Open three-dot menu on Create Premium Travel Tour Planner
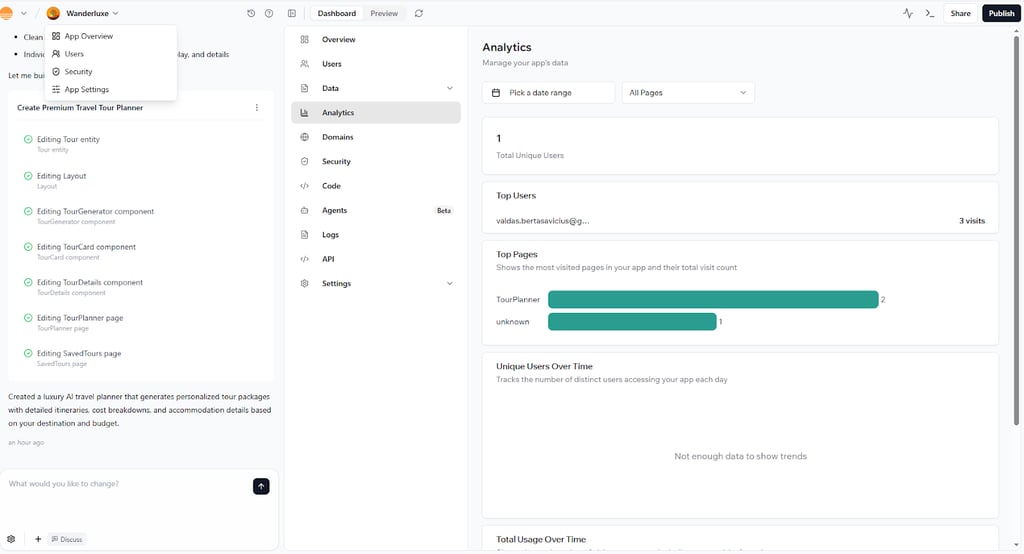Image resolution: width=1024 pixels, height=554 pixels. 257,108
